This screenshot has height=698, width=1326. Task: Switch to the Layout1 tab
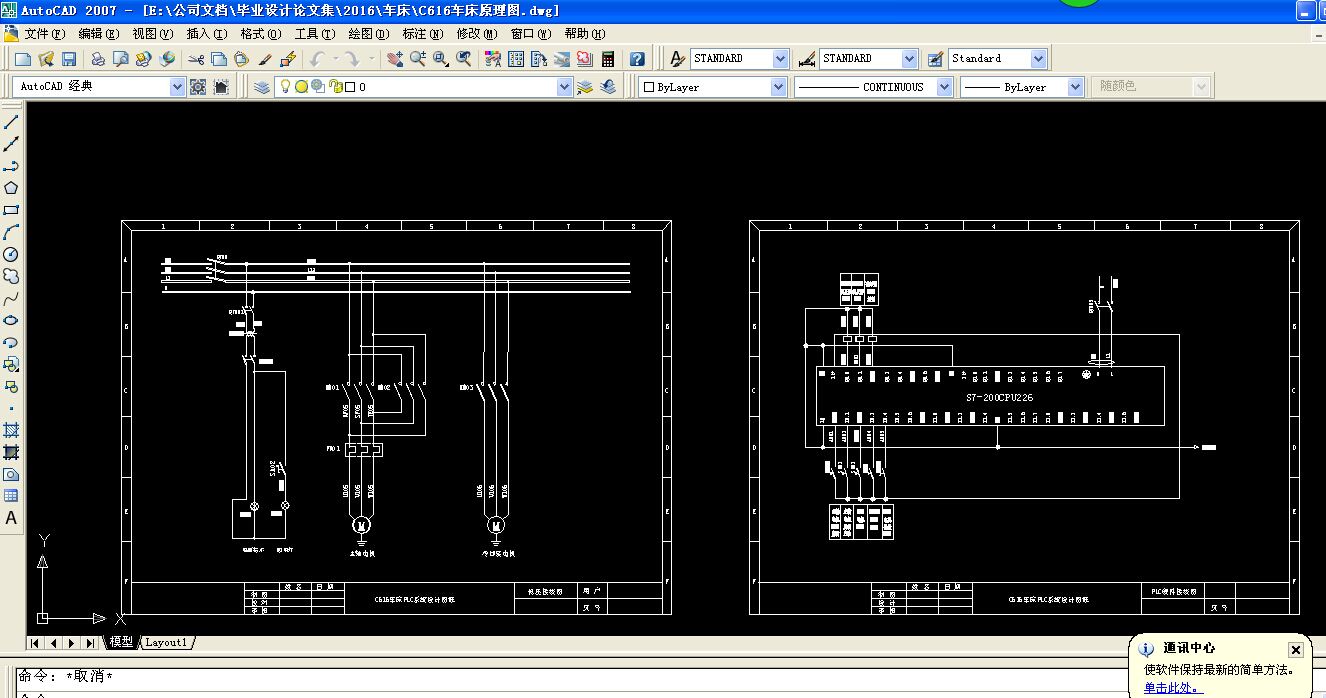(166, 642)
